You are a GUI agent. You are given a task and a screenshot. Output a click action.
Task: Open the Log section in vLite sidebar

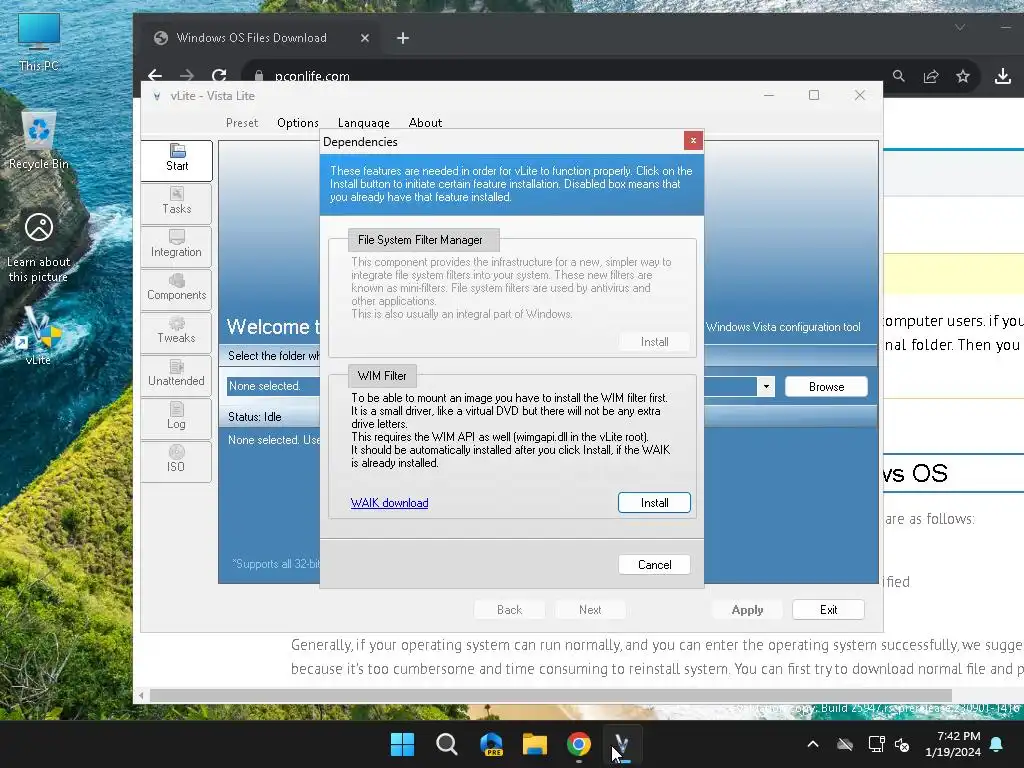176,419
